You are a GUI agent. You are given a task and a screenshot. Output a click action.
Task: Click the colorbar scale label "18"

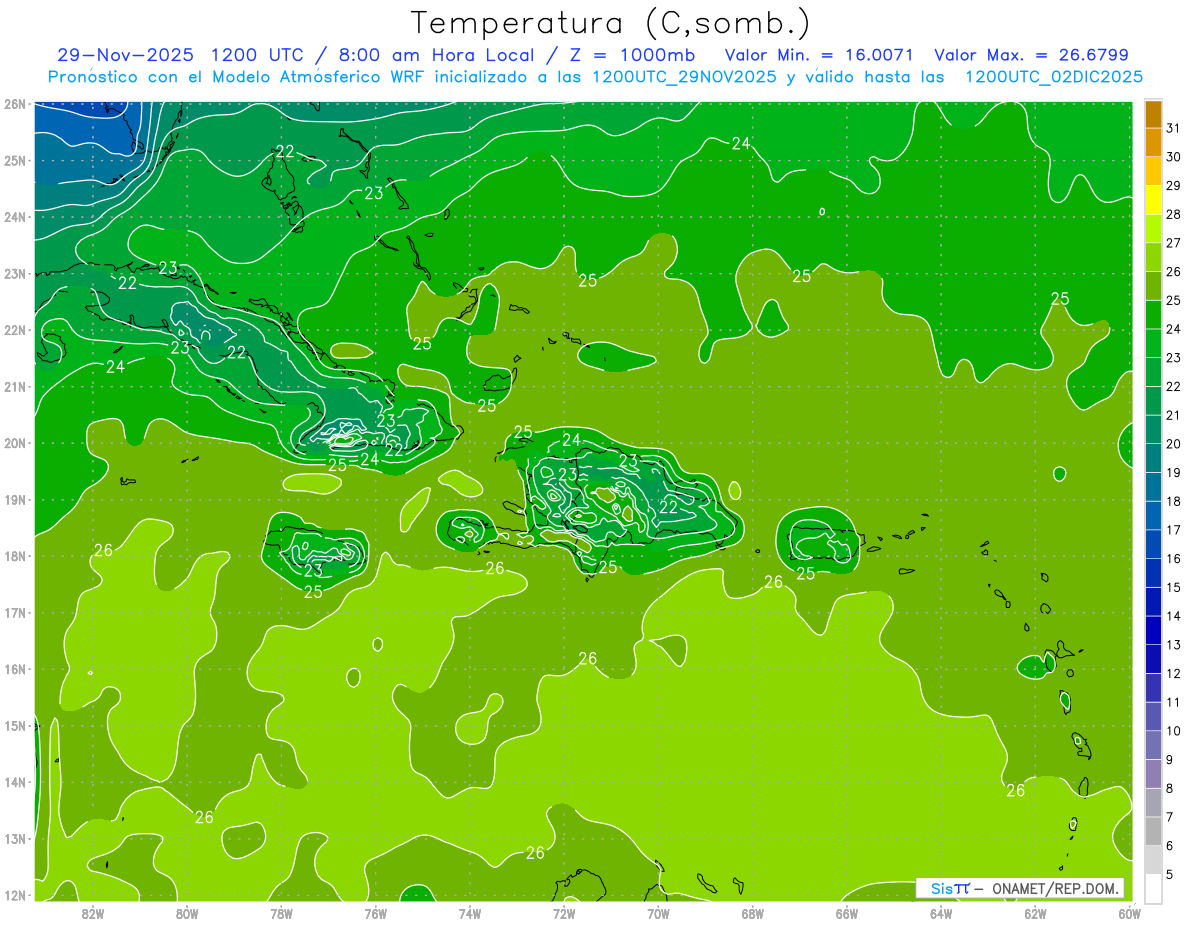click(1174, 501)
